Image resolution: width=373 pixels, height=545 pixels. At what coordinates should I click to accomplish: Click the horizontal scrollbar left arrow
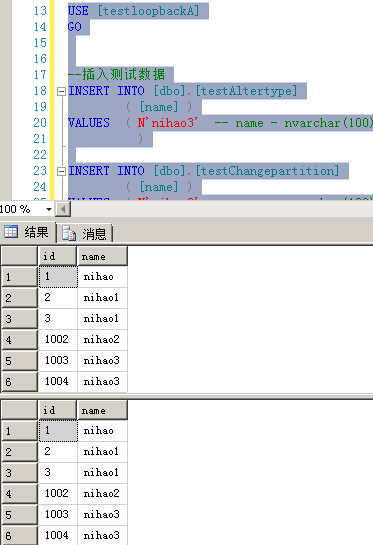click(63, 209)
